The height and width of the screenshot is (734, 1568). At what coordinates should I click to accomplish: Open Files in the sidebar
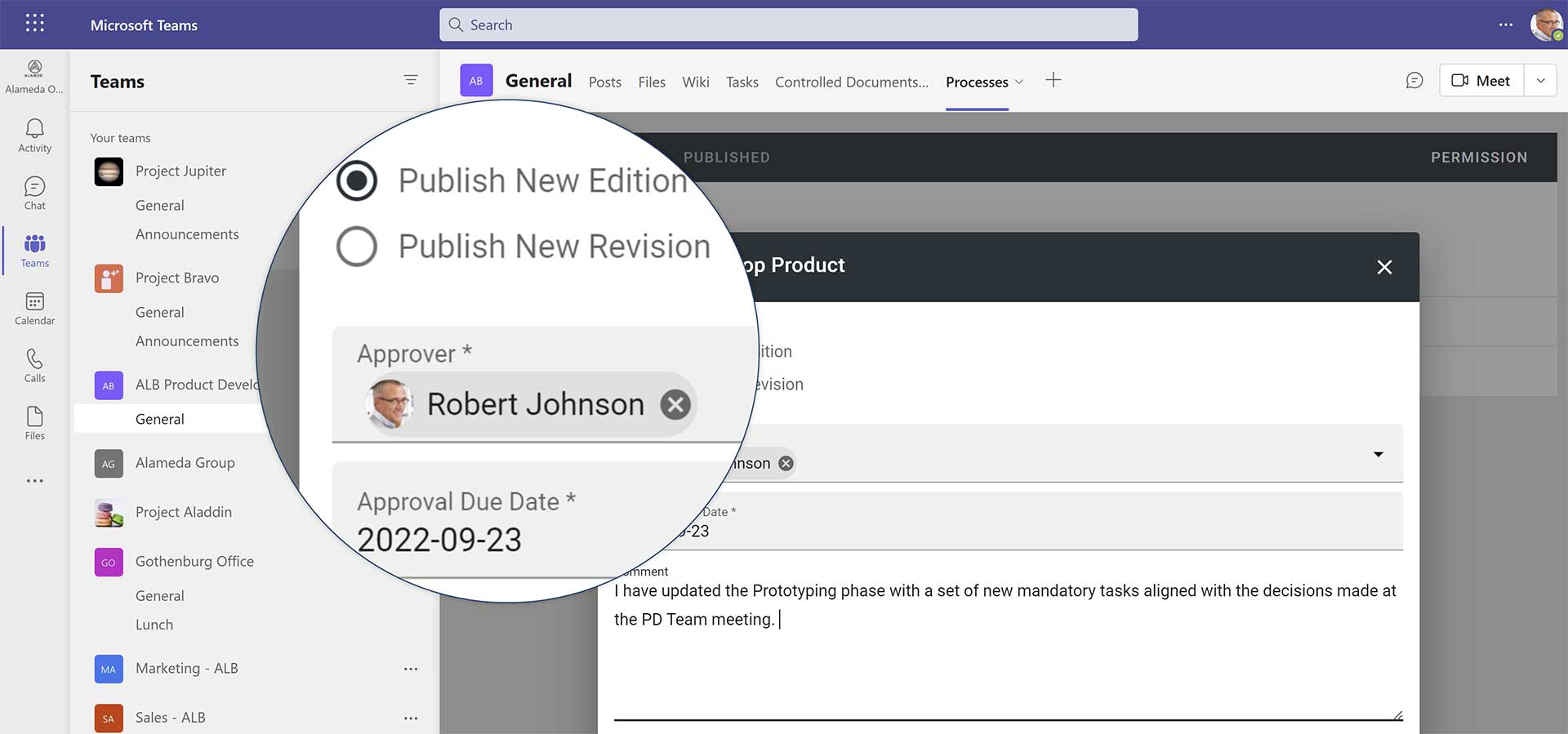tap(34, 423)
